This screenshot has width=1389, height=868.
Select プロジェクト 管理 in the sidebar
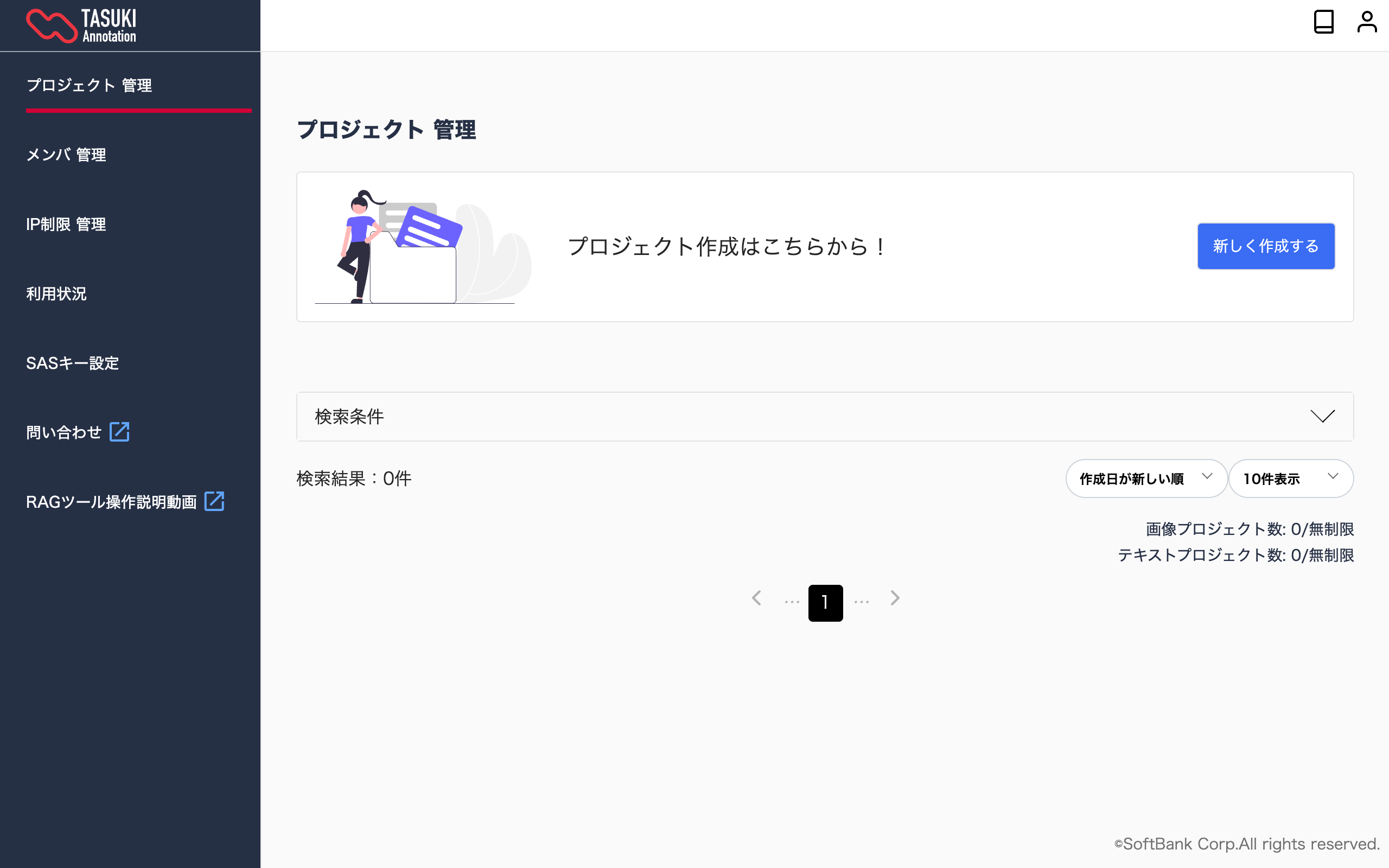90,85
